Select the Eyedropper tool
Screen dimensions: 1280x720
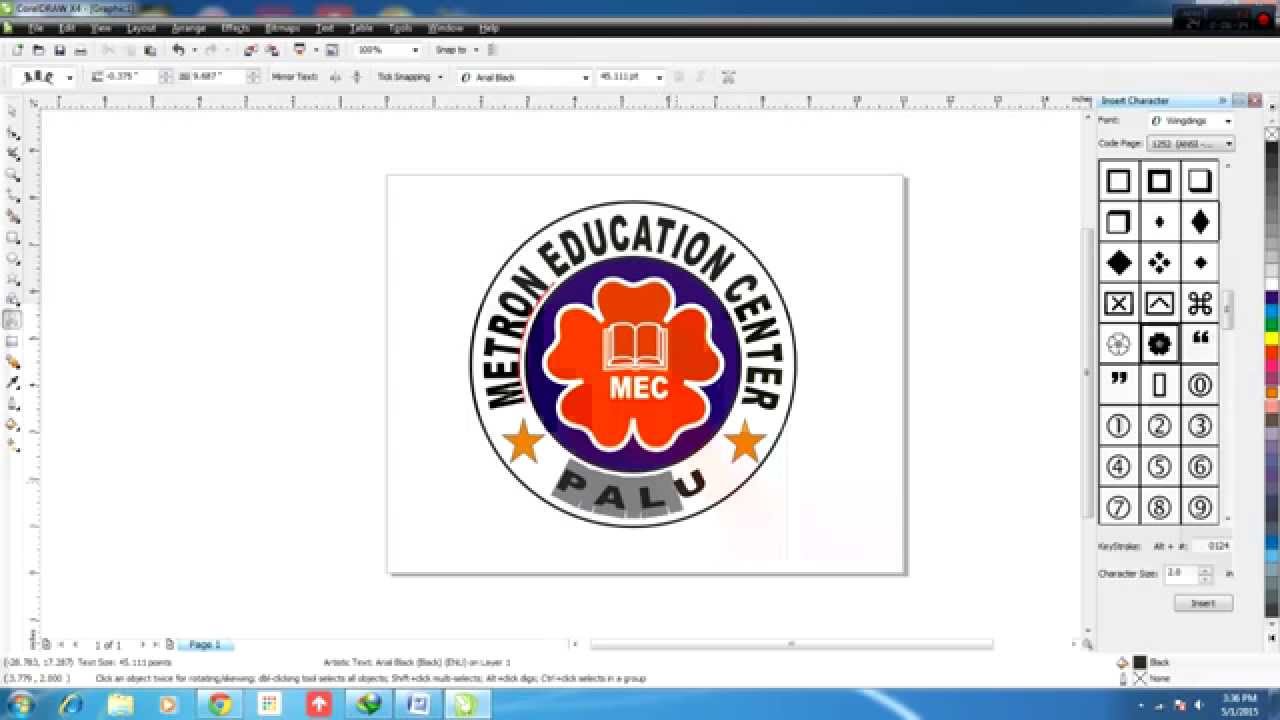pos(12,383)
